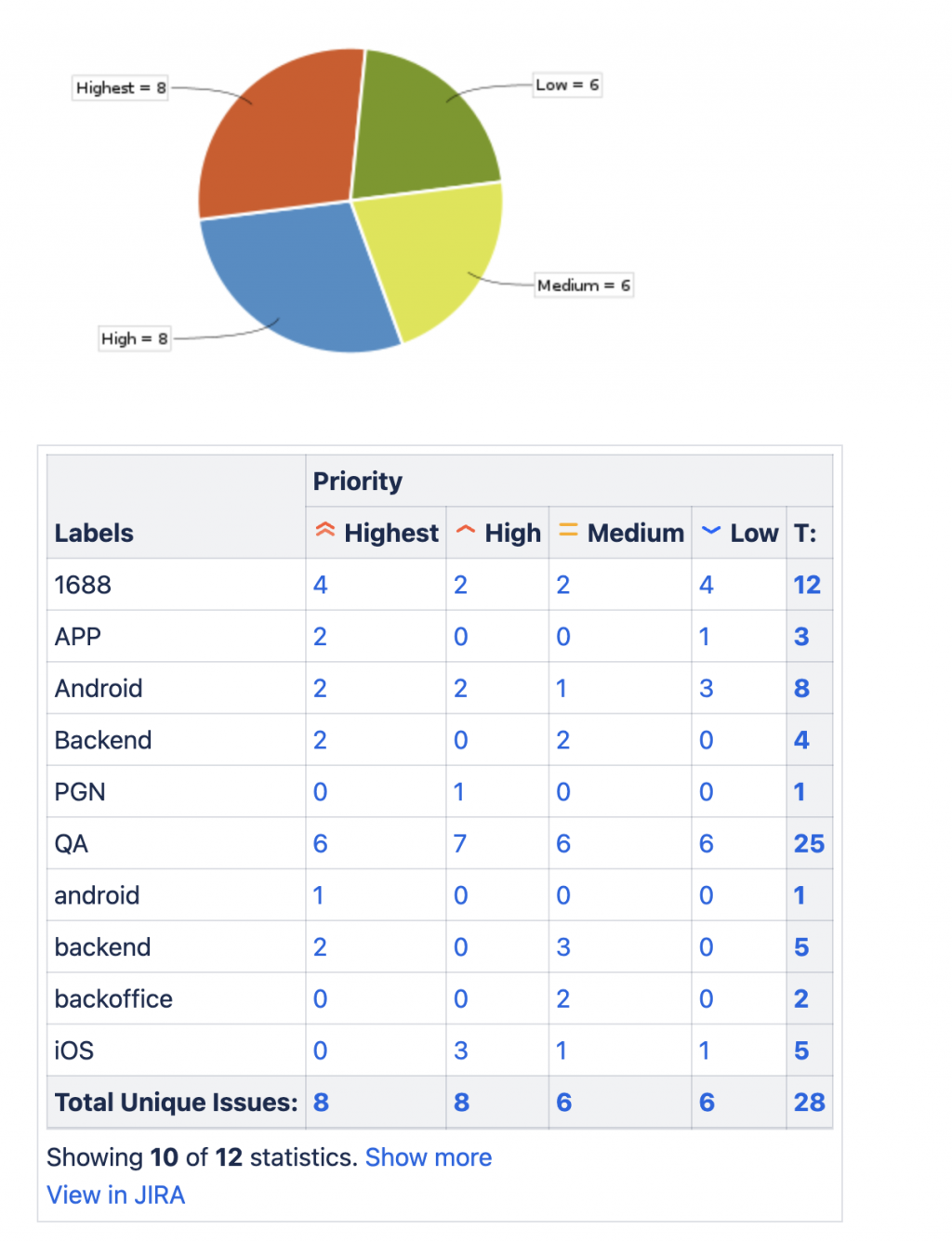Open the backoffice Medium count 2
The image size is (952, 1242).
(x=563, y=999)
